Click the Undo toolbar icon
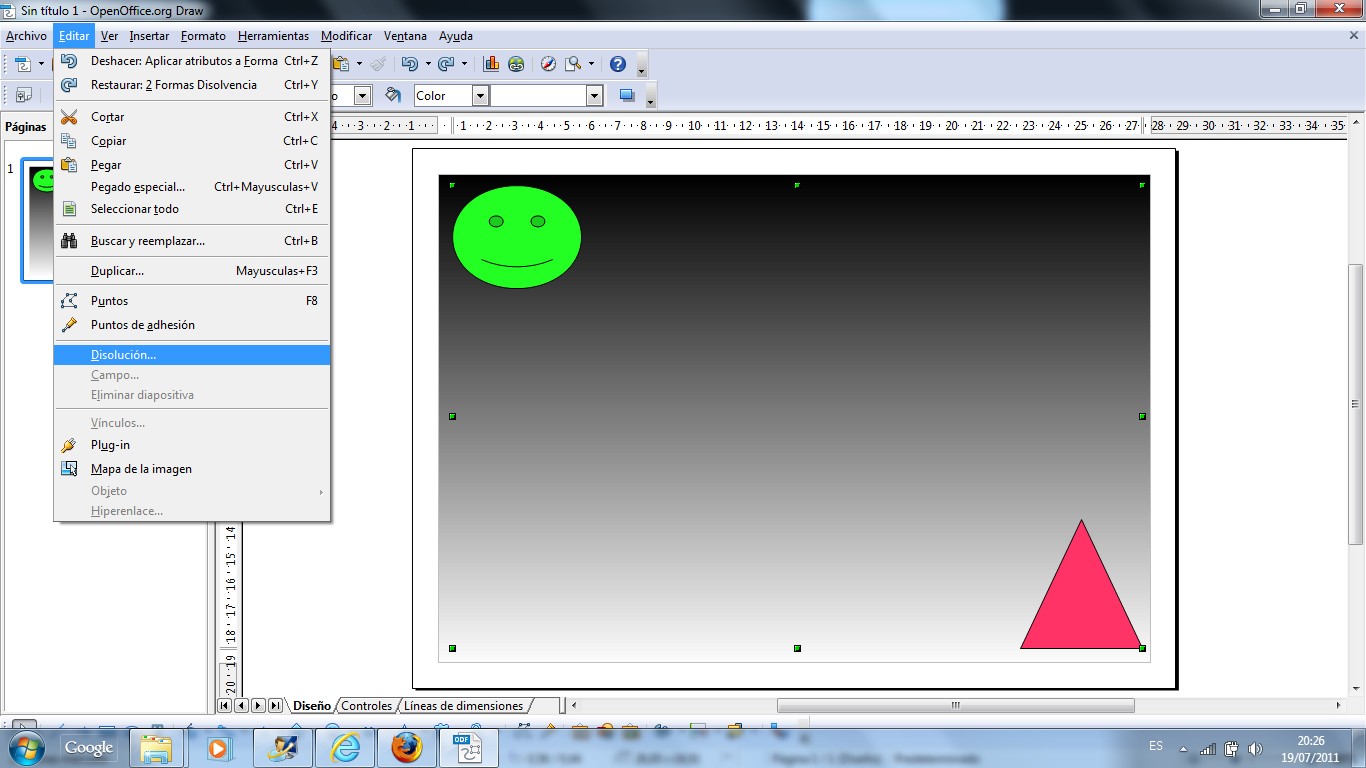 click(x=410, y=64)
